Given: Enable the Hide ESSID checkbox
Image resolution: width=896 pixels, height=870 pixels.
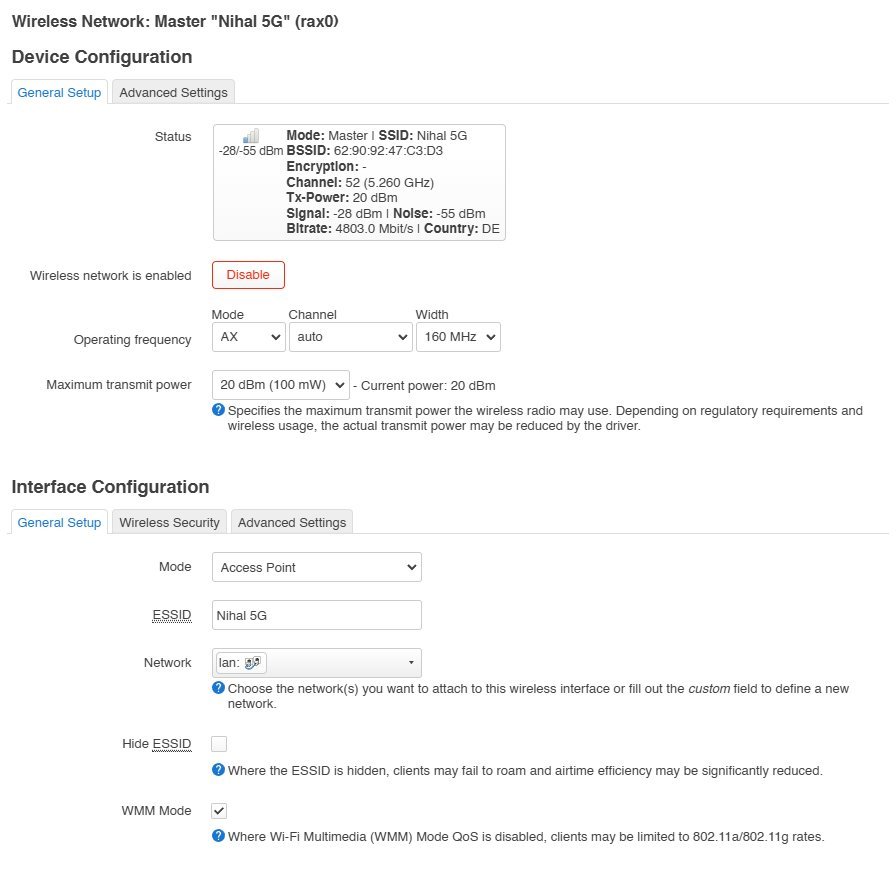Looking at the screenshot, I should coord(219,744).
